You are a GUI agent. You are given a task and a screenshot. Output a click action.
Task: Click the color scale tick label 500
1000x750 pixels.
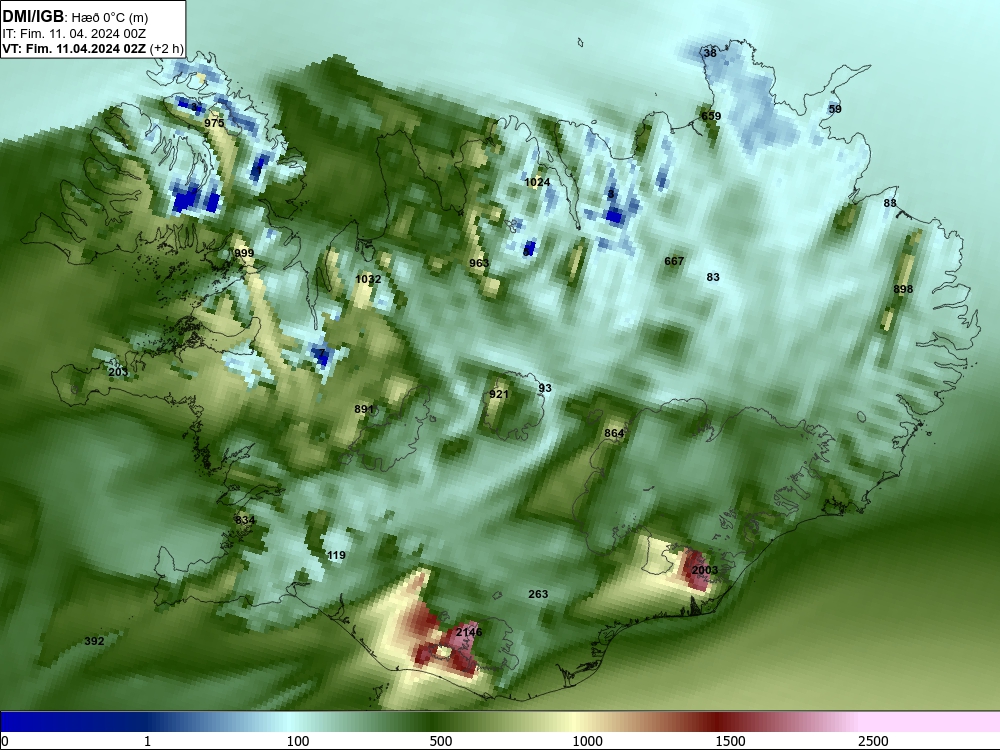441,741
